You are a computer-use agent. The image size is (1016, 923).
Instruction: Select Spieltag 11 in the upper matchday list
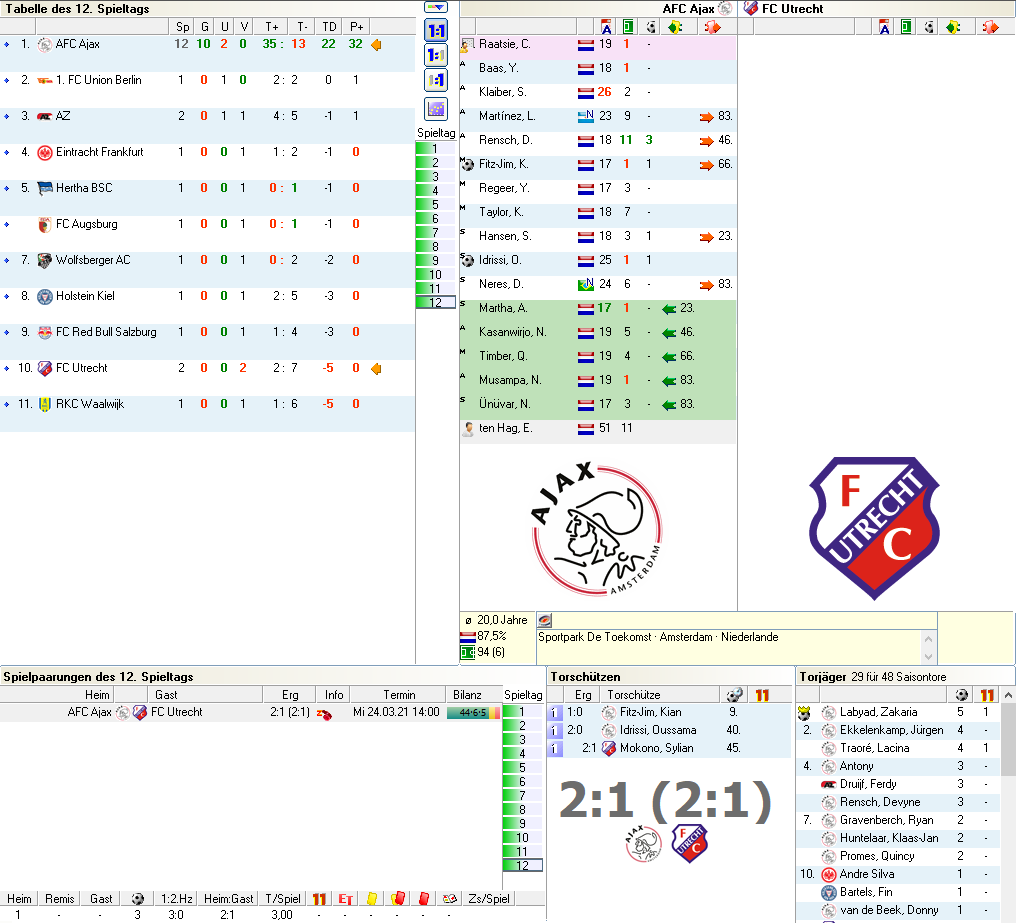[x=435, y=288]
